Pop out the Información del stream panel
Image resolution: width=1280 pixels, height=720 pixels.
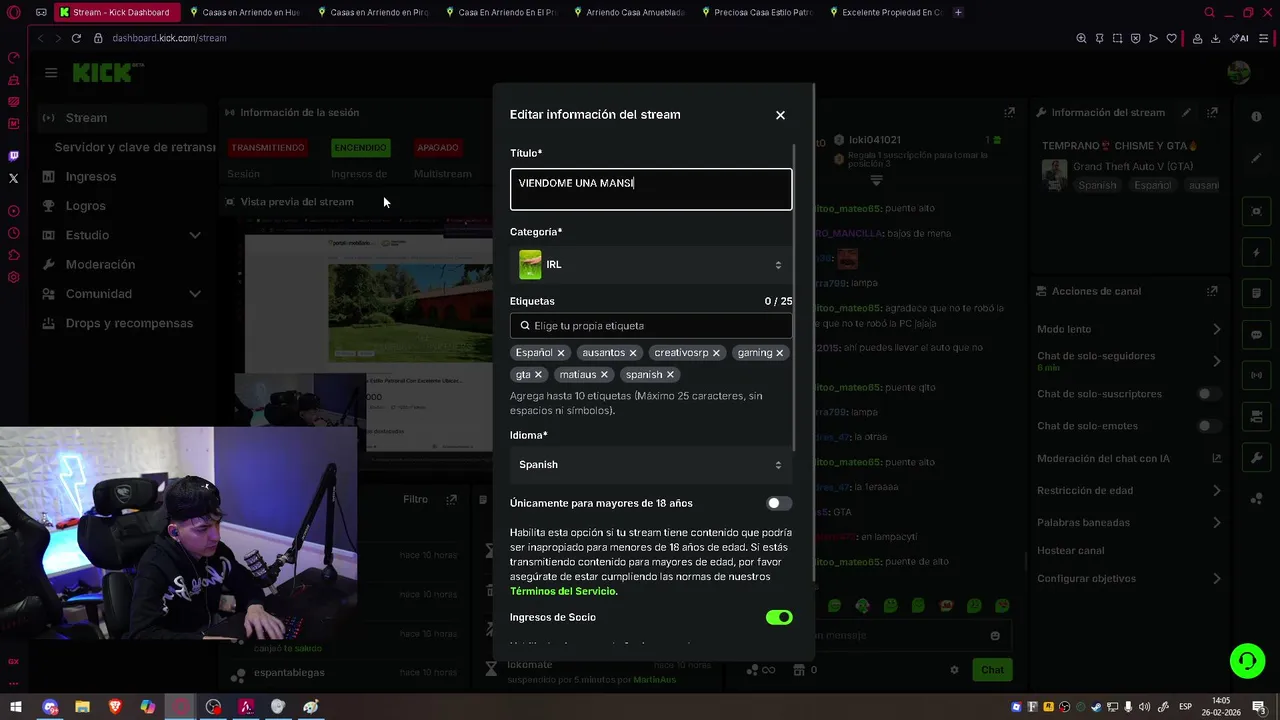click(1213, 113)
